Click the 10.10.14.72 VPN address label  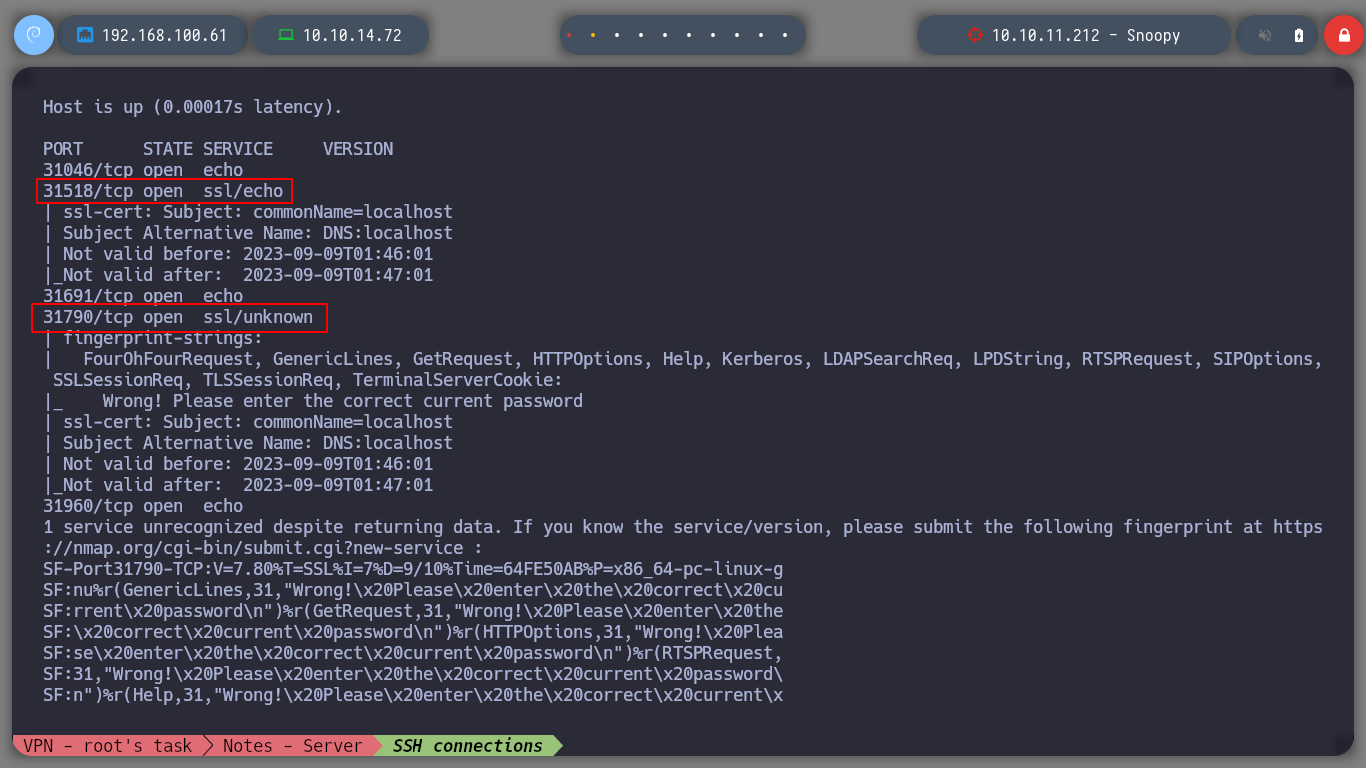coord(352,35)
